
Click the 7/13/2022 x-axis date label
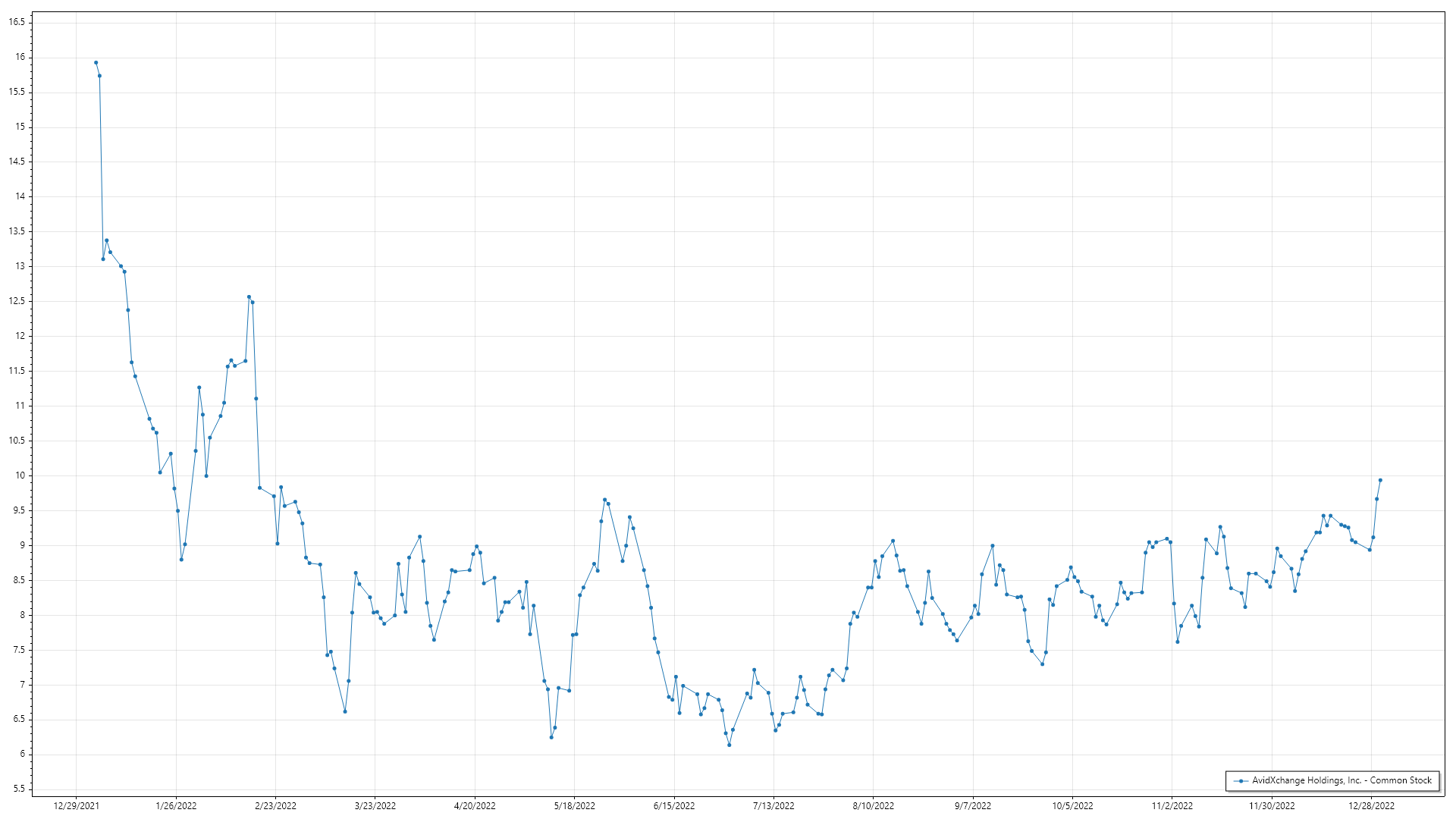point(773,806)
